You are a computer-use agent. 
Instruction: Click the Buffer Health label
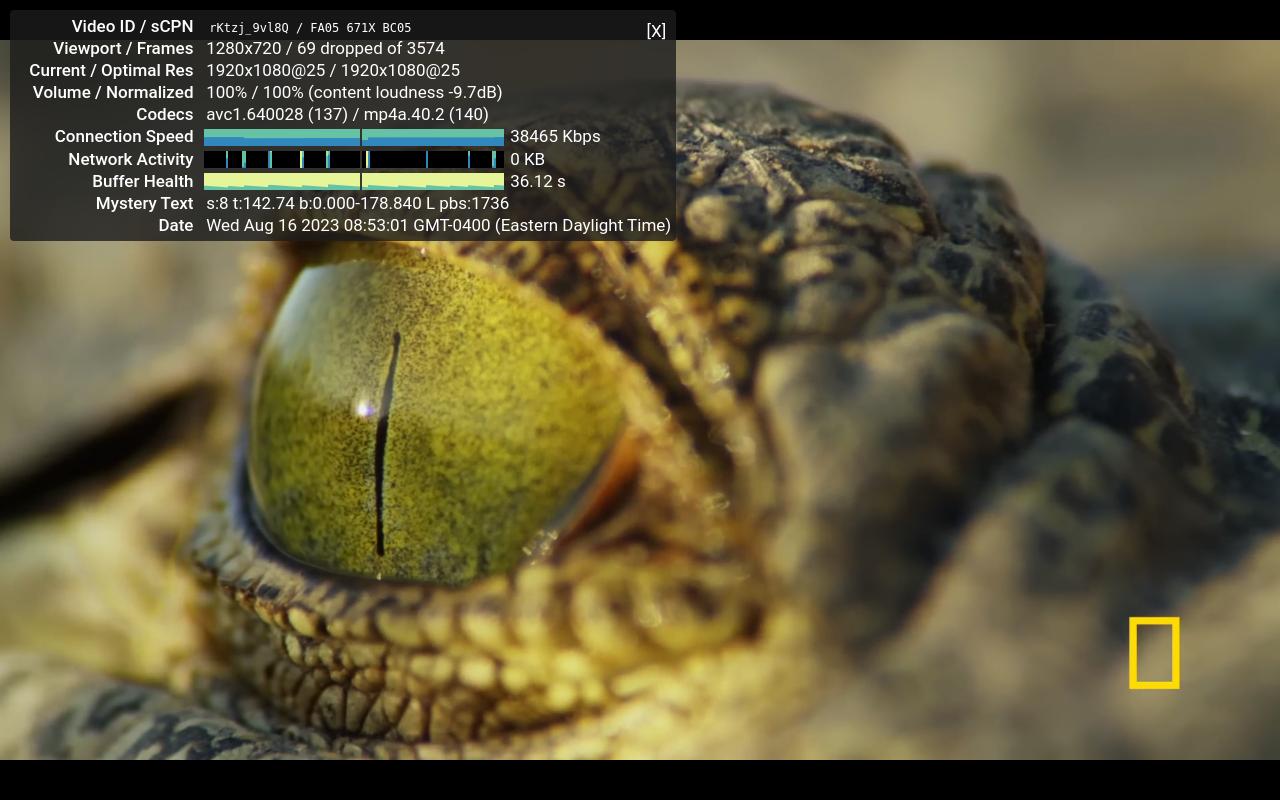tap(143, 181)
